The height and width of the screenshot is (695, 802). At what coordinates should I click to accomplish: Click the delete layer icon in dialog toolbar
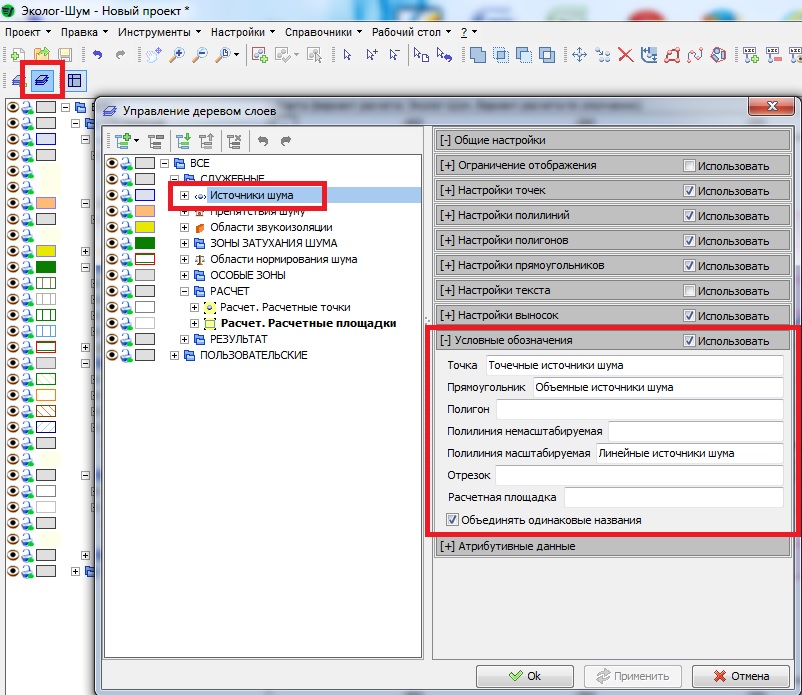pyautogui.click(x=233, y=142)
